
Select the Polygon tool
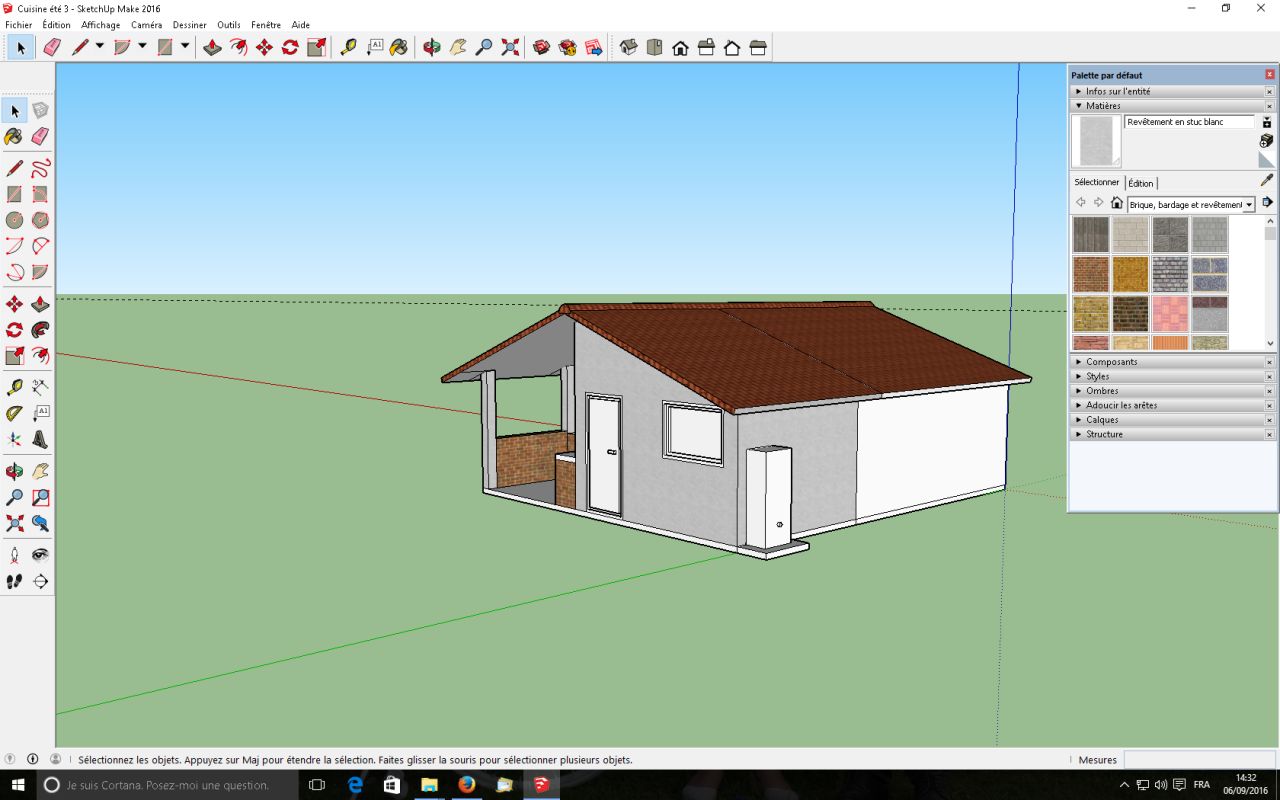pos(40,220)
